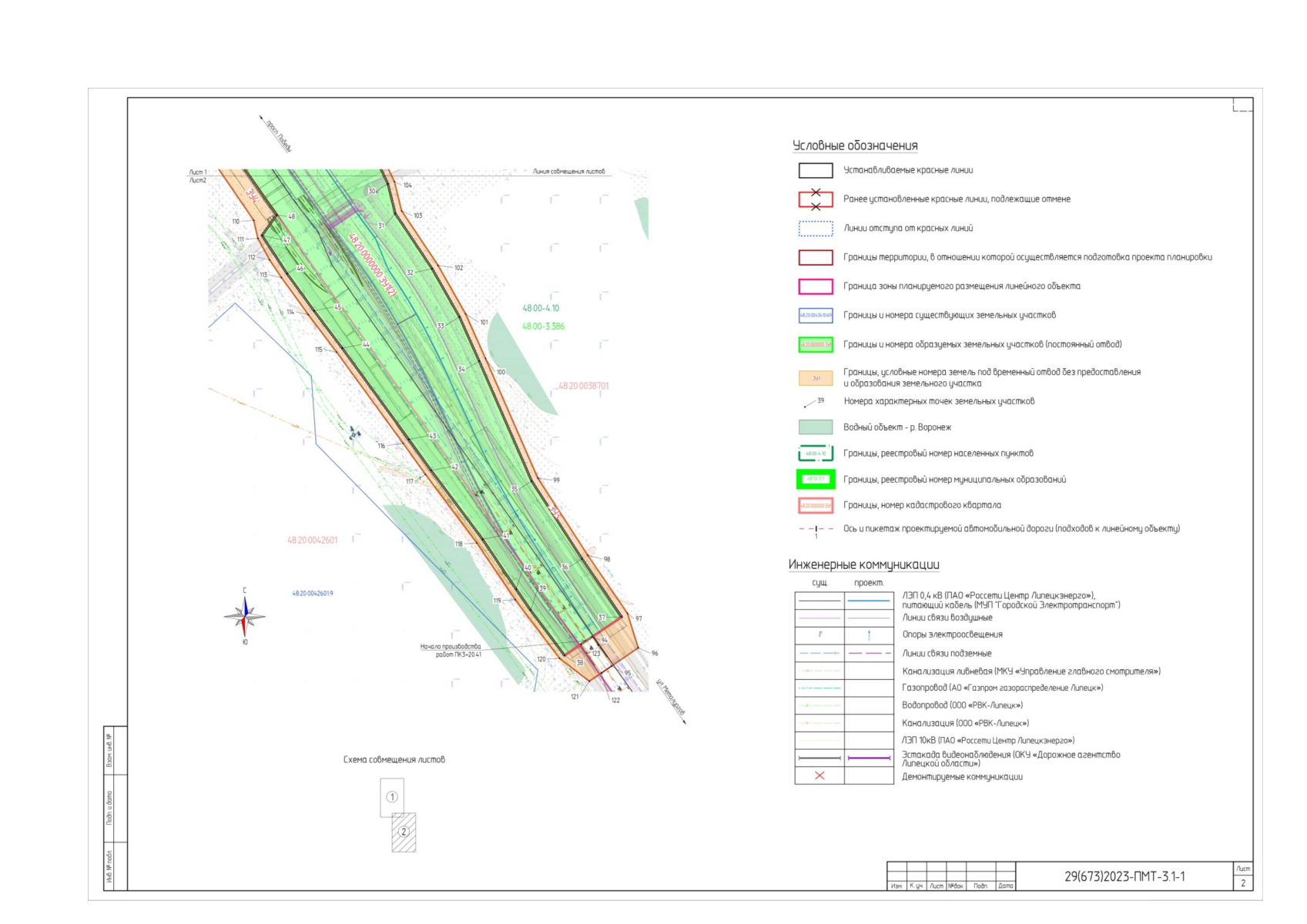The image size is (1307, 924).
Task: Click the lighting pole symbol in communications table
Action: 869,635
